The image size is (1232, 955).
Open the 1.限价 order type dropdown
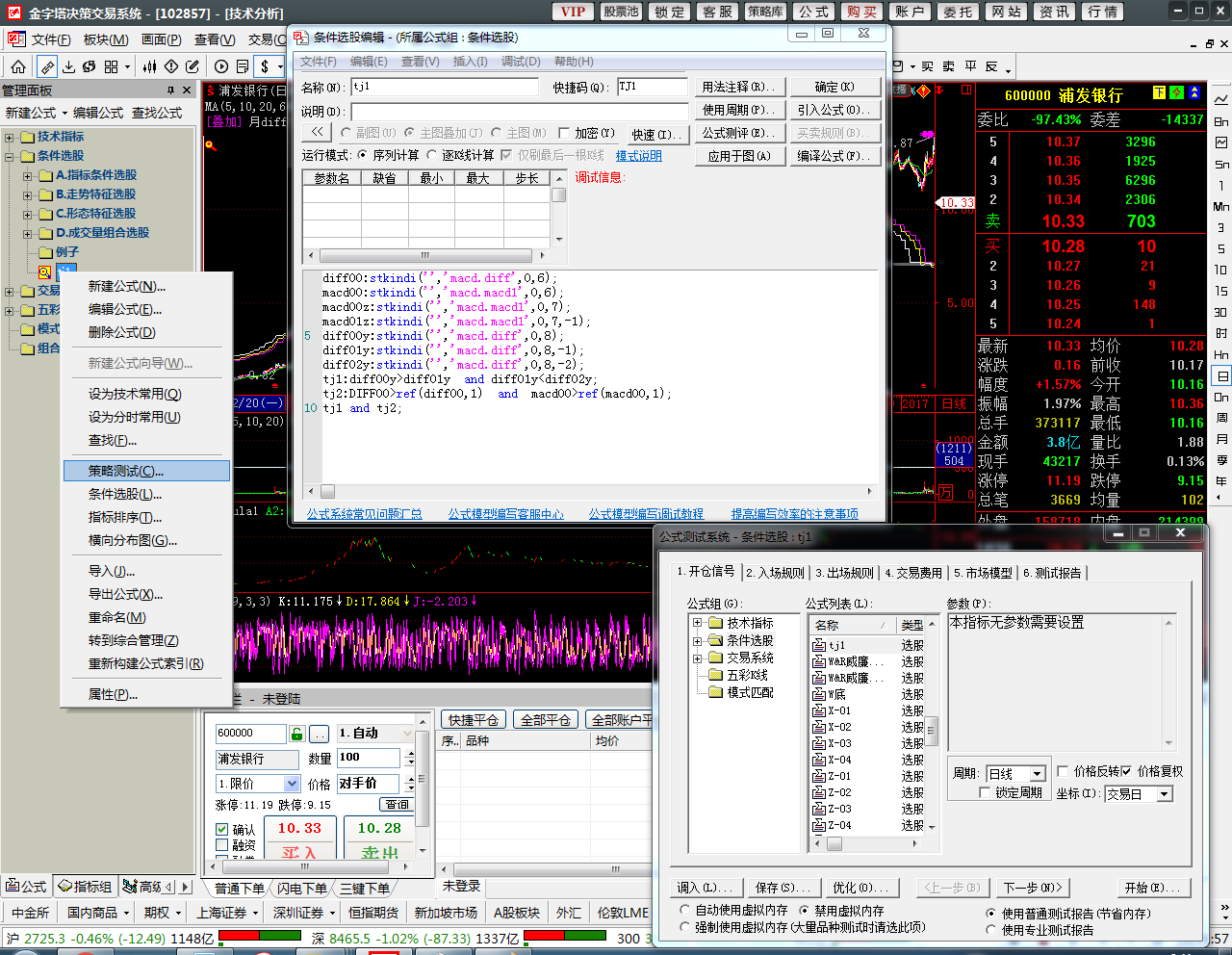pyautogui.click(x=292, y=784)
